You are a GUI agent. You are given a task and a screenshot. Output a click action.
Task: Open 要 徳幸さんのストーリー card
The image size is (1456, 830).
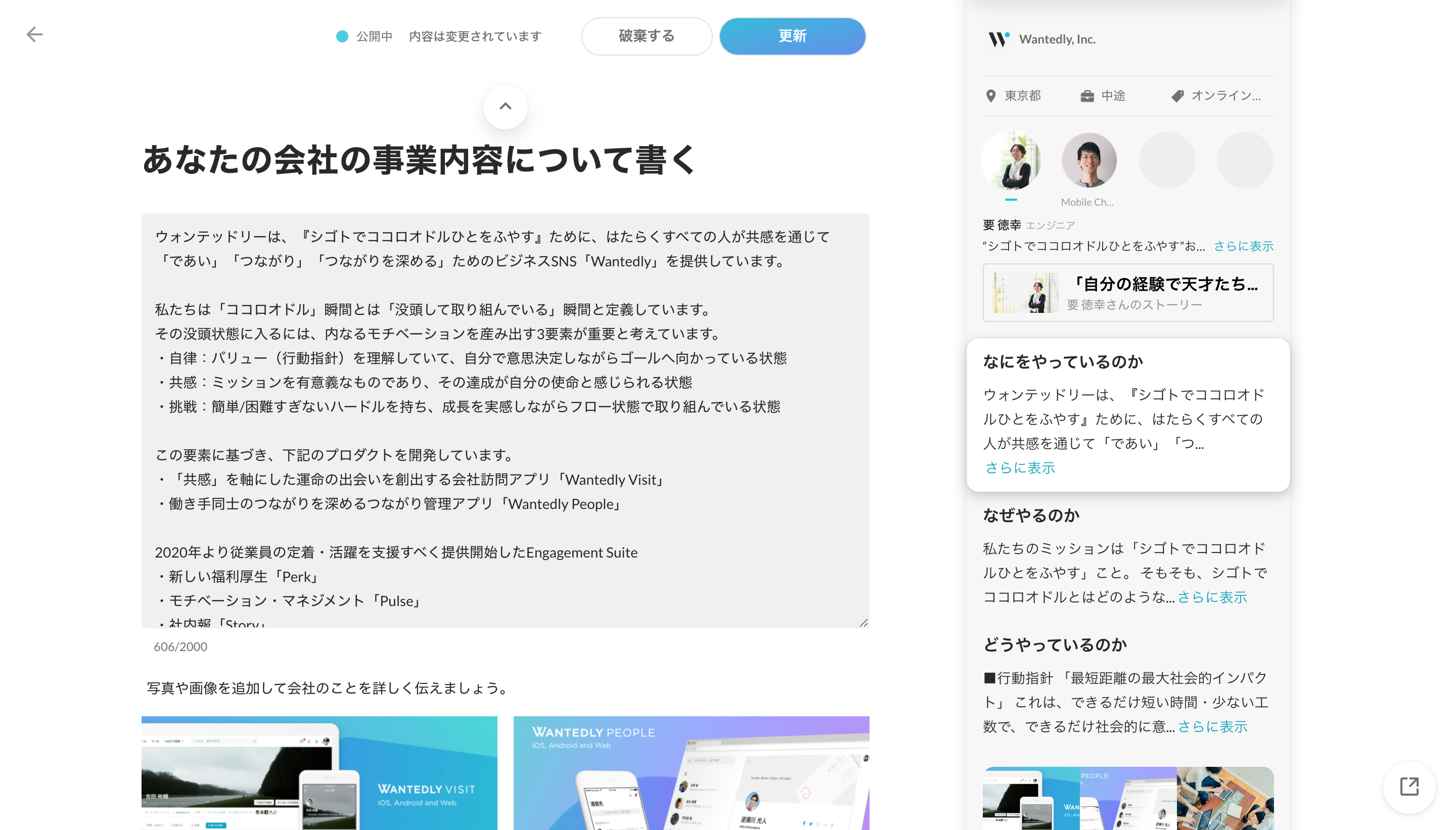pos(1127,293)
